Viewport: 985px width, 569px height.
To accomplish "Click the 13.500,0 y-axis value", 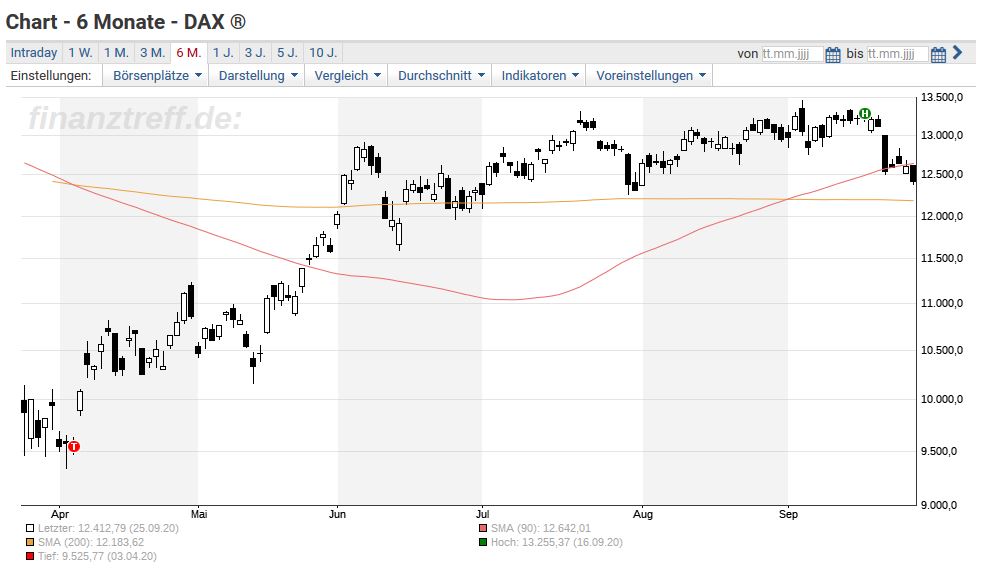I will [x=942, y=97].
